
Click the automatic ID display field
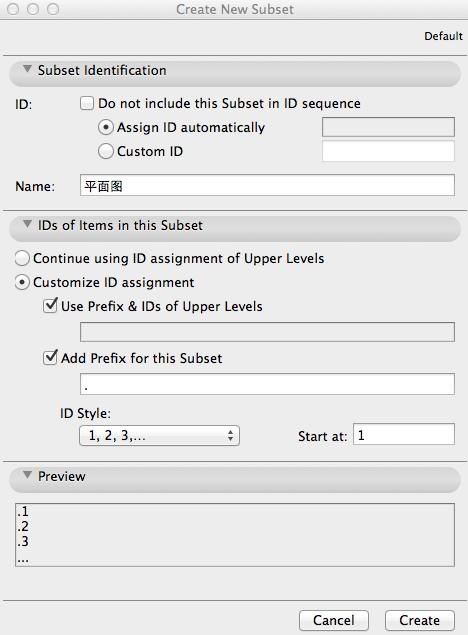(388, 127)
